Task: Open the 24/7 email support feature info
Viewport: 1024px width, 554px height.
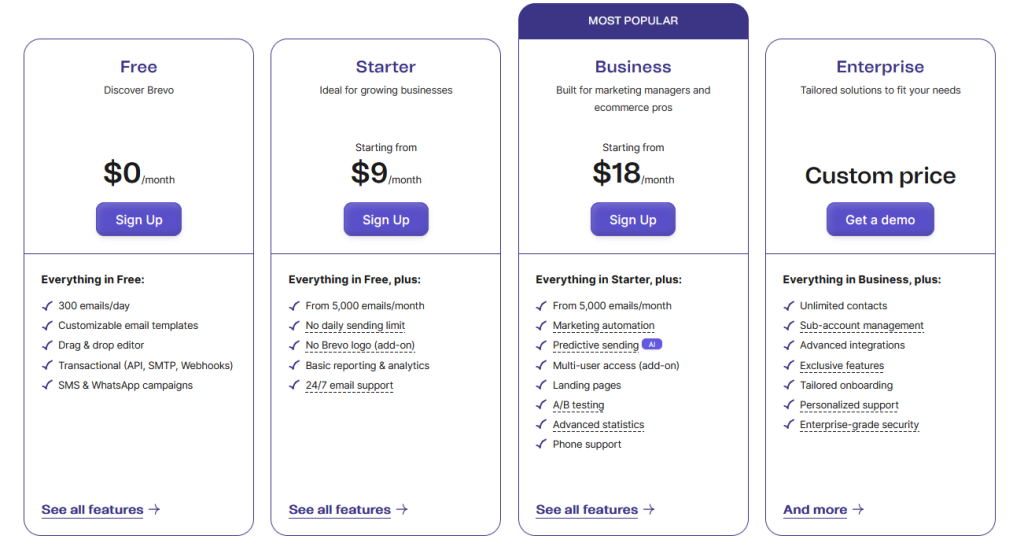Action: 349,385
